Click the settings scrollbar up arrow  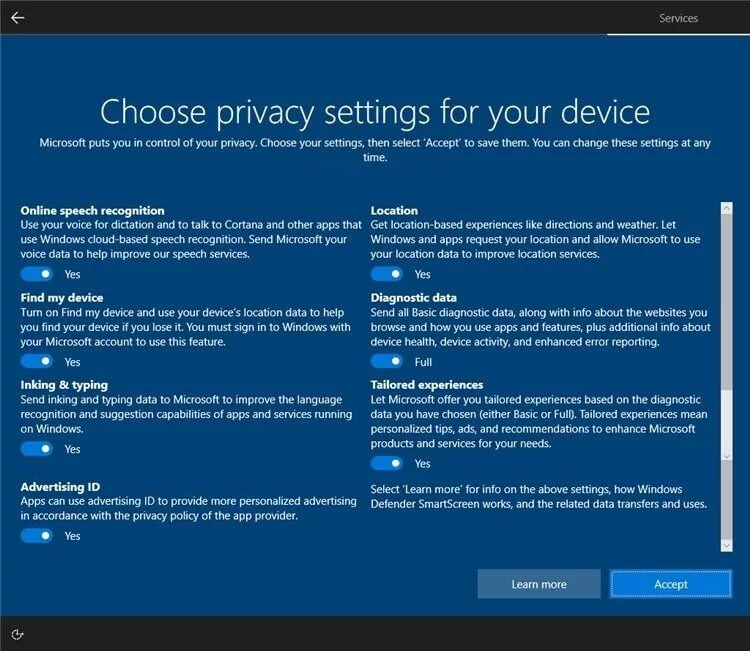point(727,208)
